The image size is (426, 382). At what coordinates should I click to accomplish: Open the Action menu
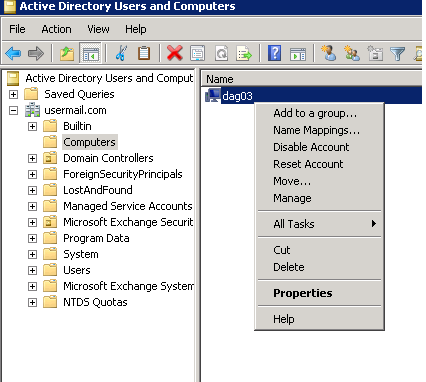(56, 29)
